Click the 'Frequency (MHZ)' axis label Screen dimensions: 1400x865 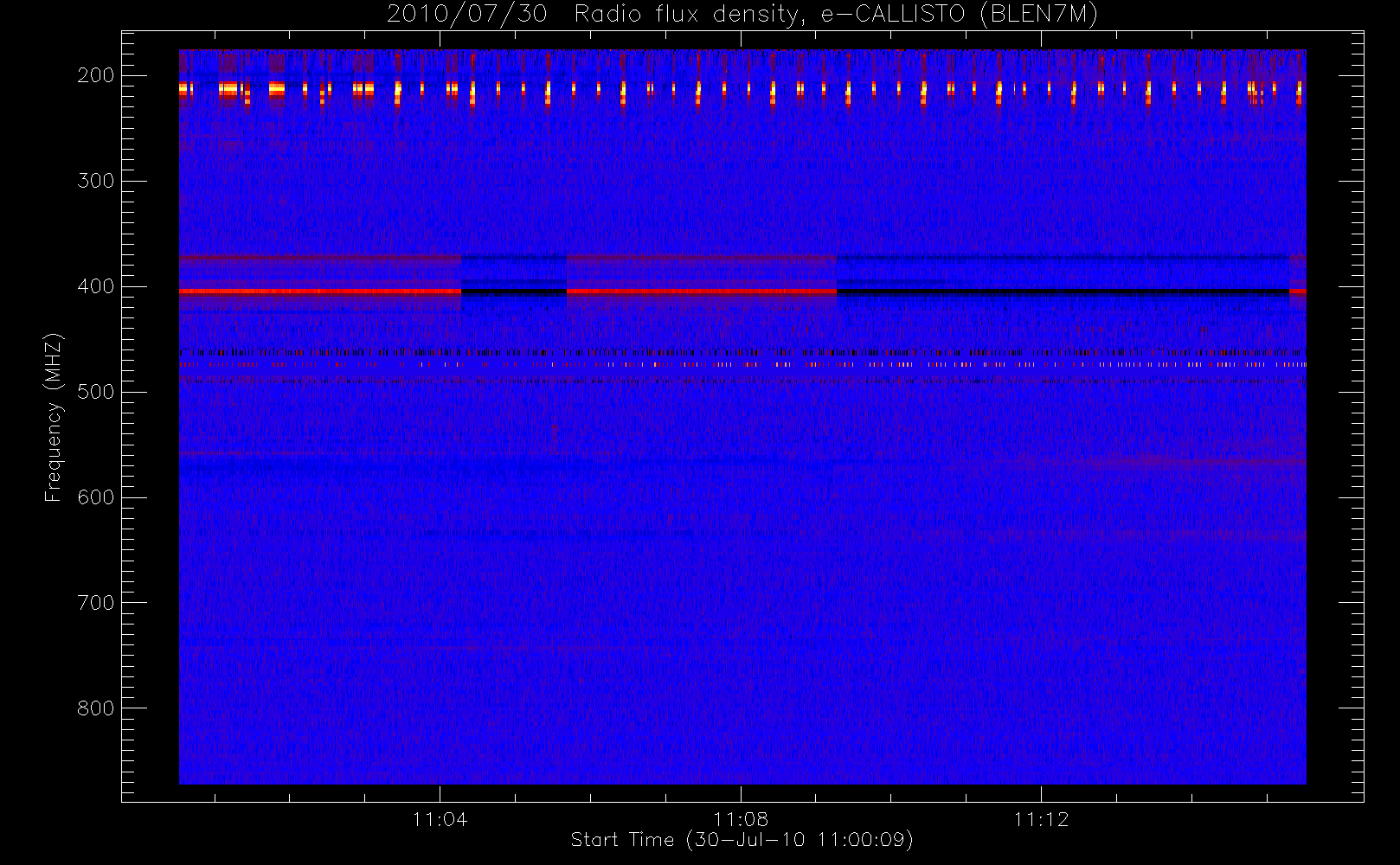click(x=54, y=417)
